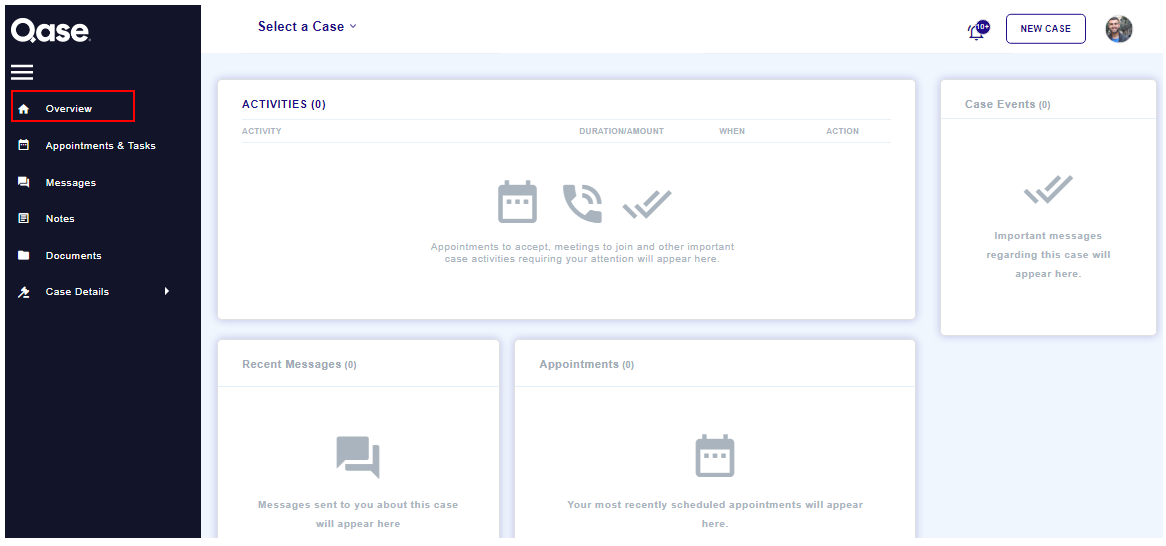Screen dimensions: 1166x546
Task: Click the Appointments (0) card heading
Action: [x=587, y=364]
